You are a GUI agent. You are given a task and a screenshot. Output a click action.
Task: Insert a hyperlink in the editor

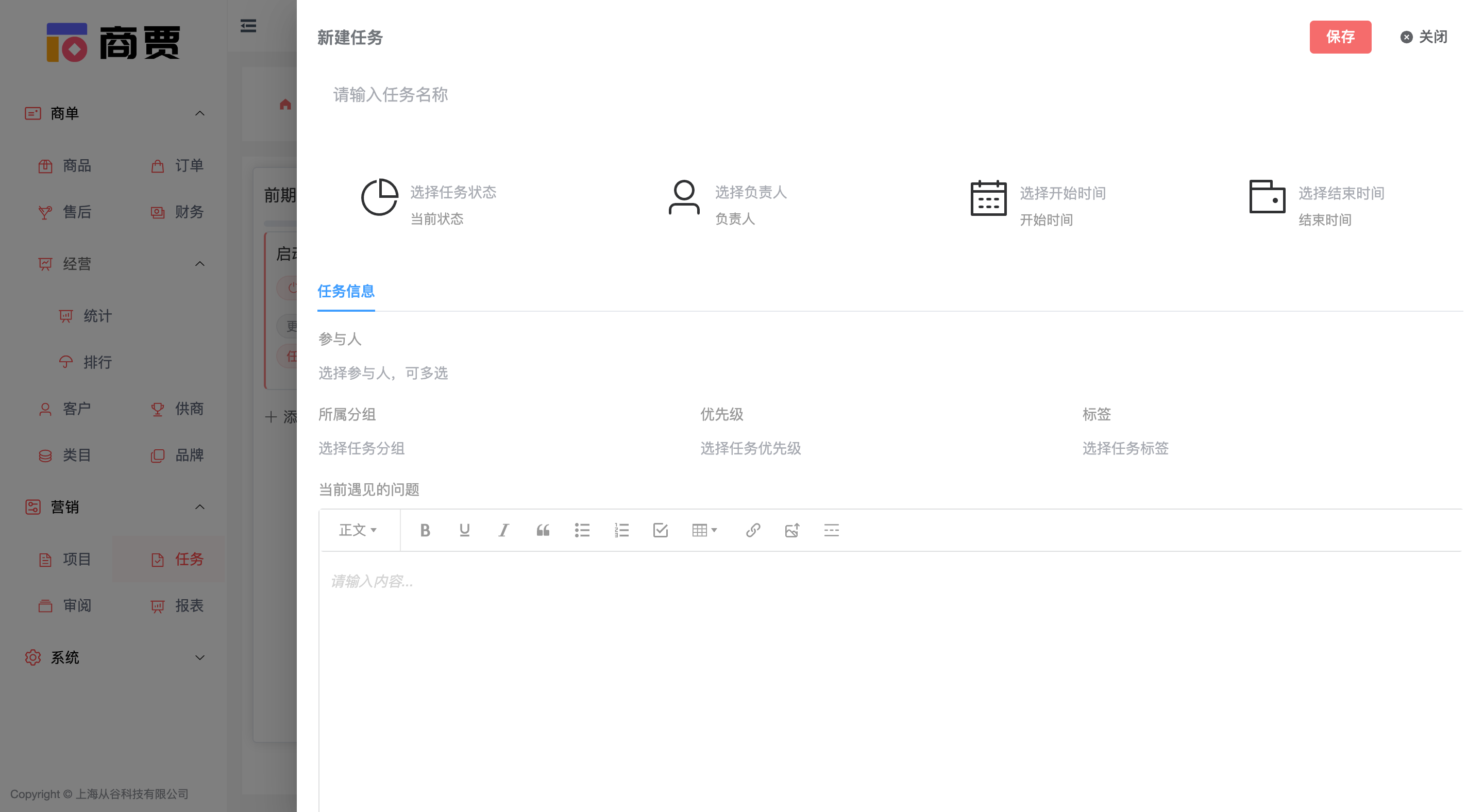click(753, 530)
